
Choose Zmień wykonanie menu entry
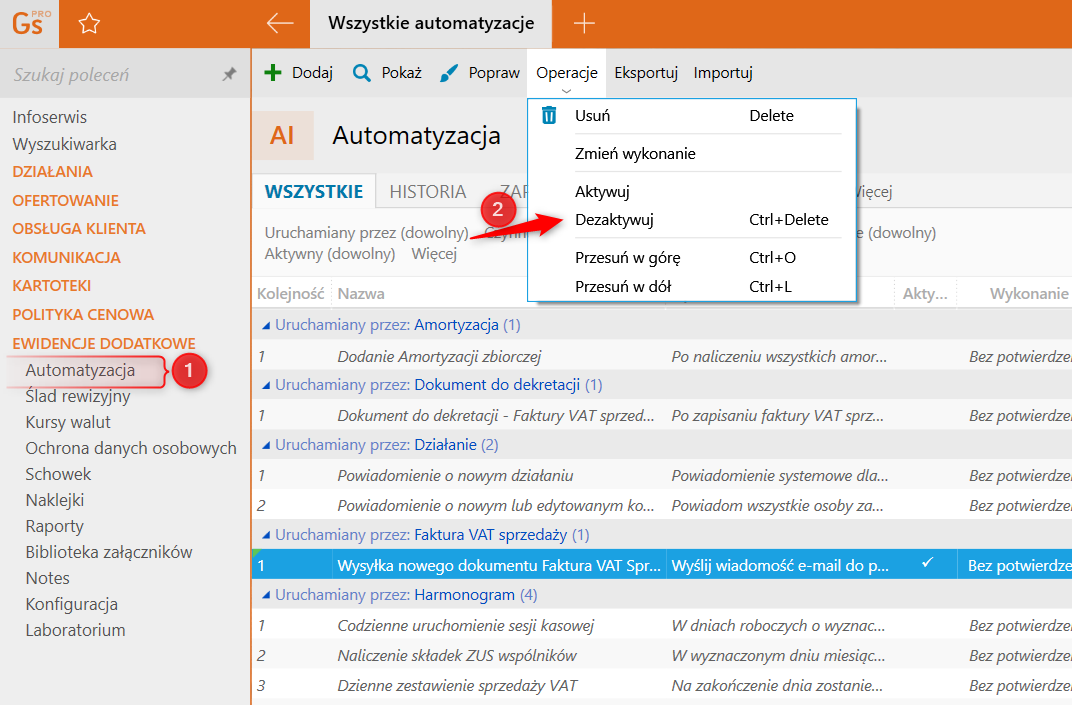pyautogui.click(x=691, y=154)
